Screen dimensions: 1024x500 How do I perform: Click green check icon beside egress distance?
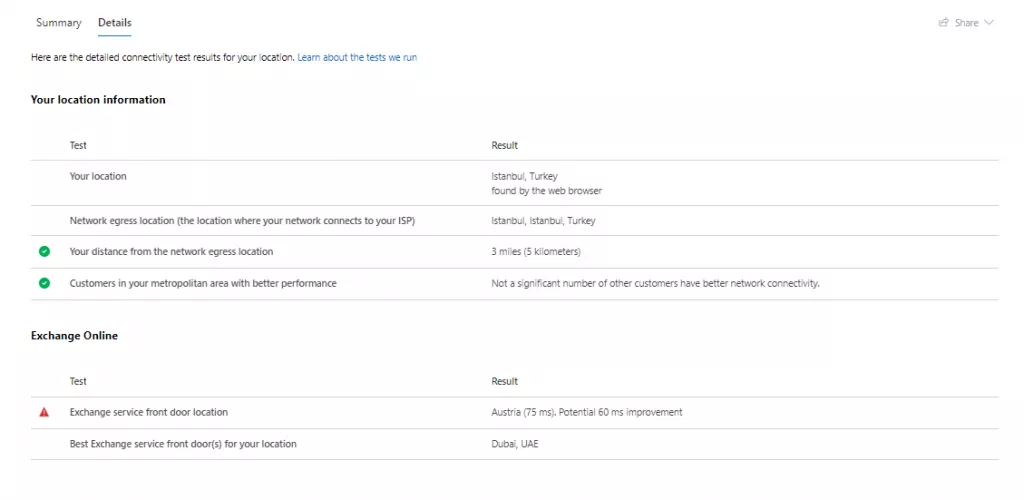(x=44, y=252)
